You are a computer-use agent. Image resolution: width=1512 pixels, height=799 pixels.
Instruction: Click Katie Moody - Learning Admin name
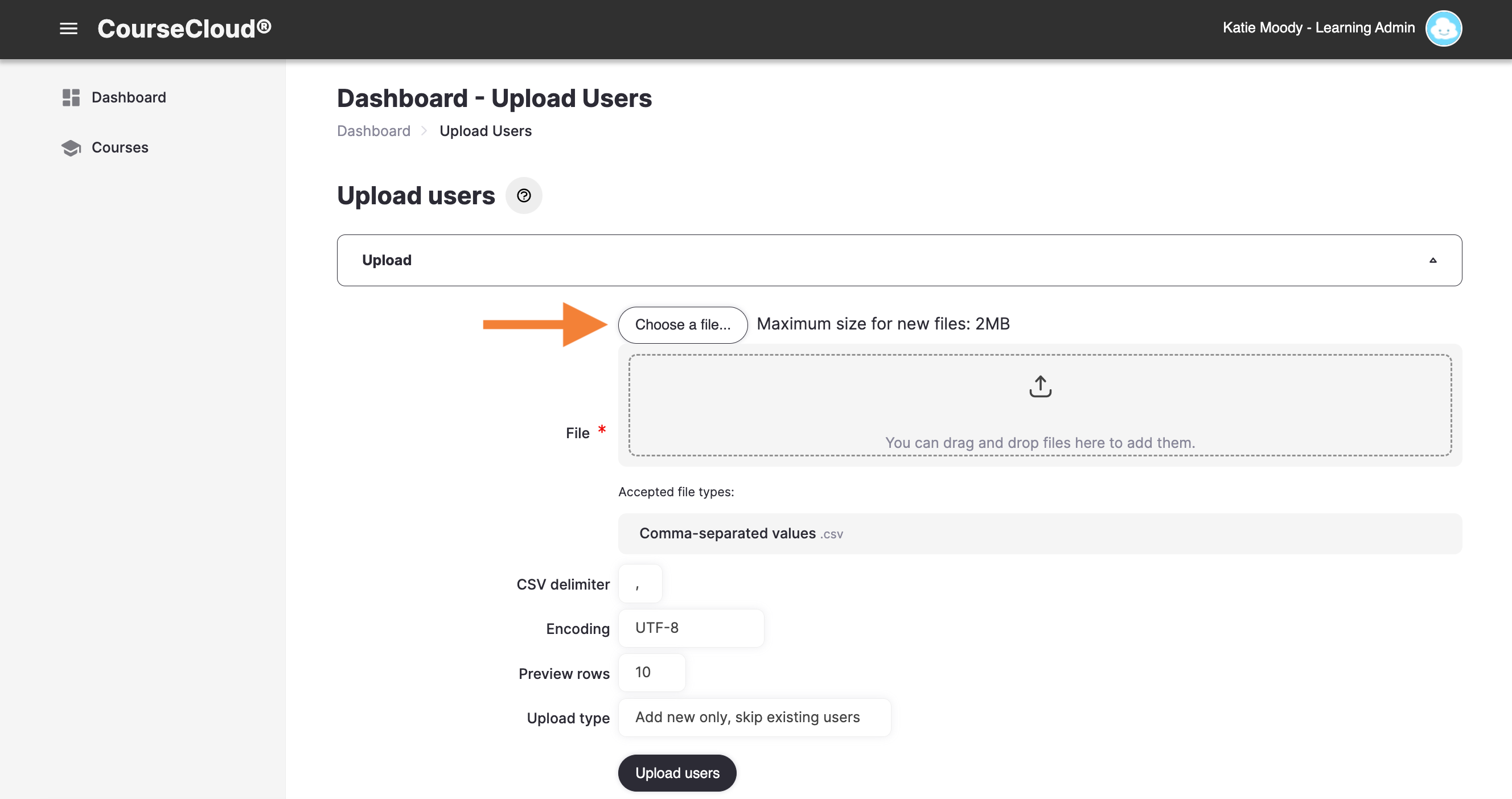pos(1318,27)
